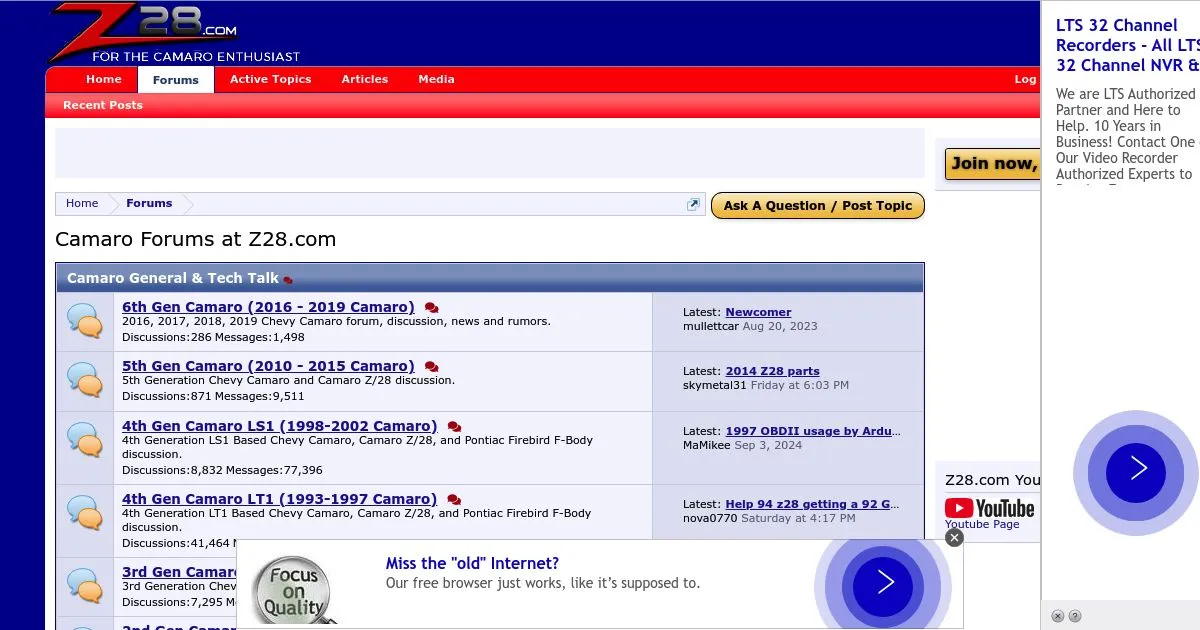Image resolution: width=1200 pixels, height=630 pixels.
Task: Click the 6th Gen Camaro forum bubble icon
Action: (x=85, y=321)
